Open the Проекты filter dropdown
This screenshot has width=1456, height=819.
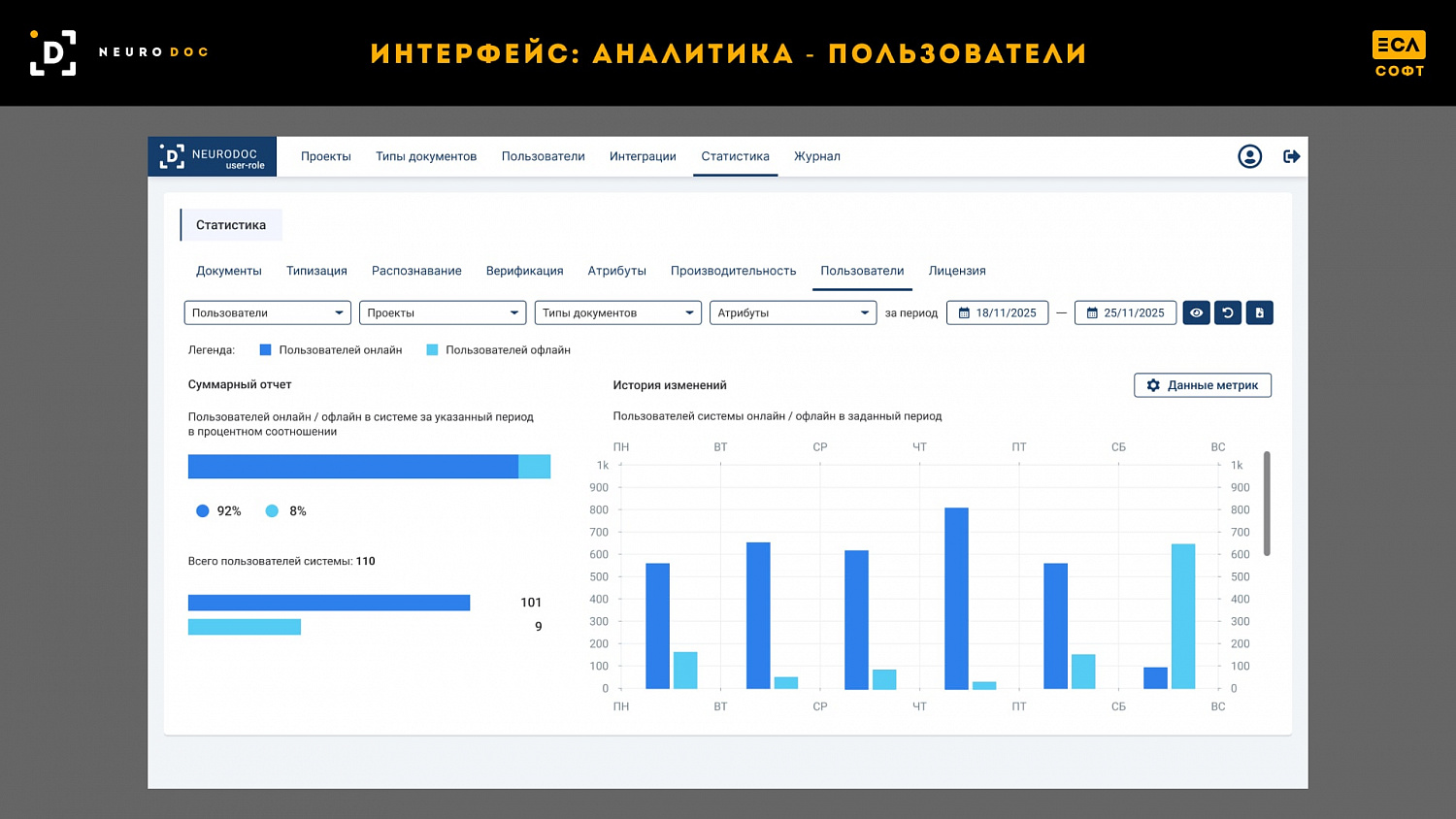click(x=443, y=312)
